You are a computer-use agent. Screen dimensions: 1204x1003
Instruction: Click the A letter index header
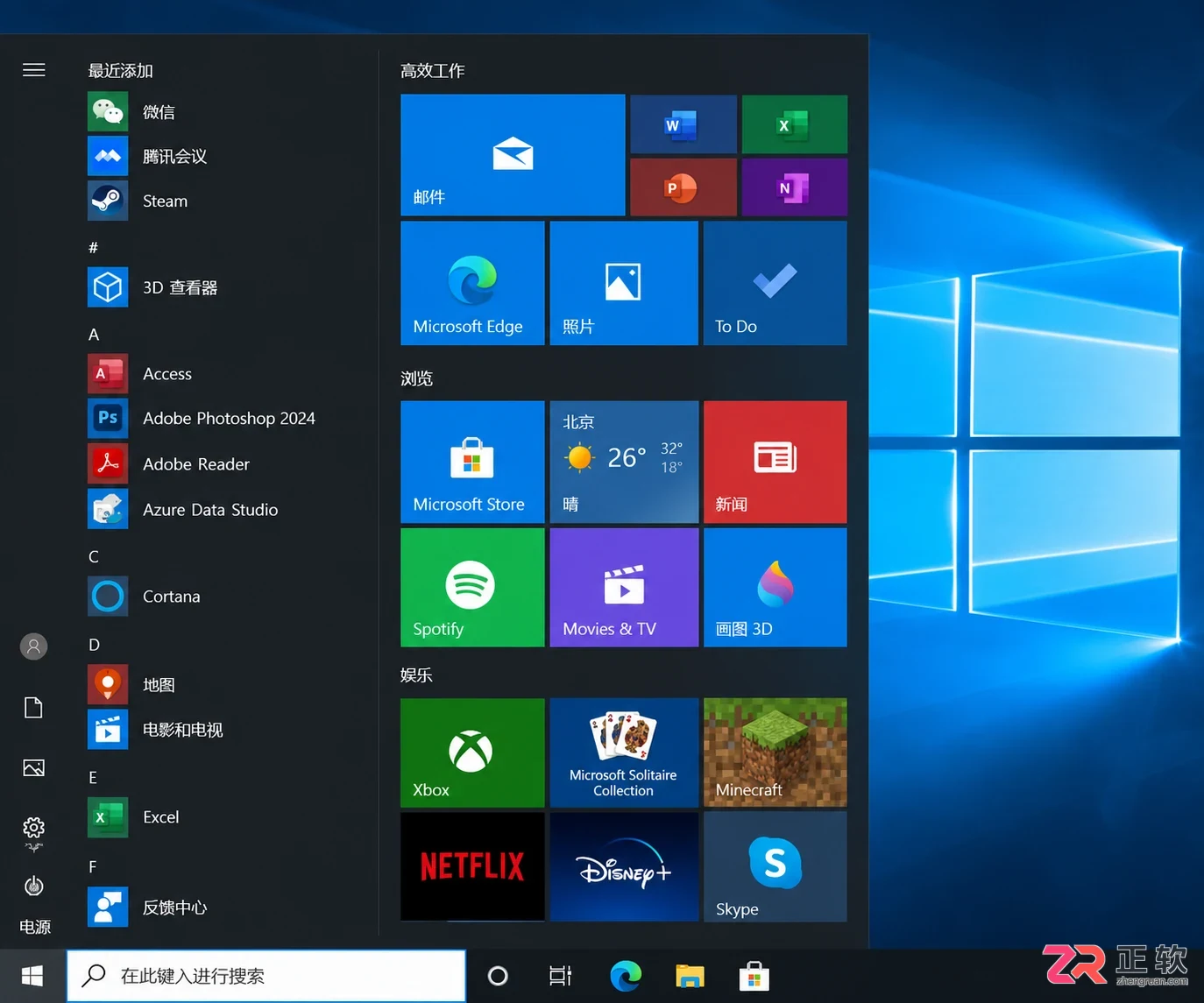(94, 335)
